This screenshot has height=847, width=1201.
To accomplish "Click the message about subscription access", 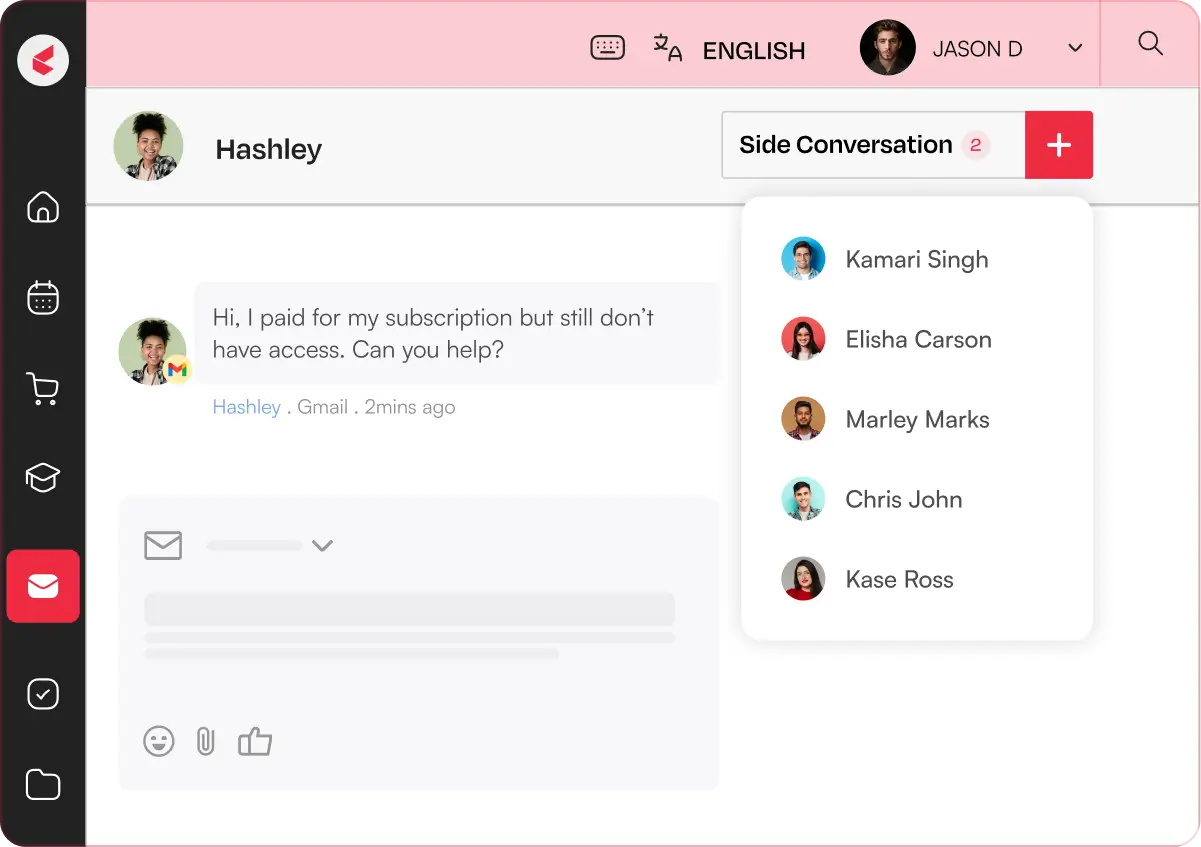I will click(x=457, y=333).
